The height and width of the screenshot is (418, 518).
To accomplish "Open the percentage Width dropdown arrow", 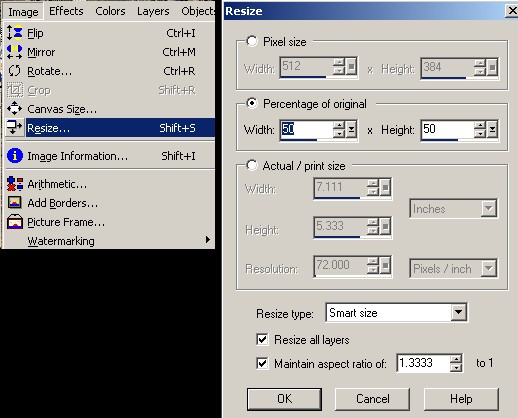I will click(x=351, y=129).
